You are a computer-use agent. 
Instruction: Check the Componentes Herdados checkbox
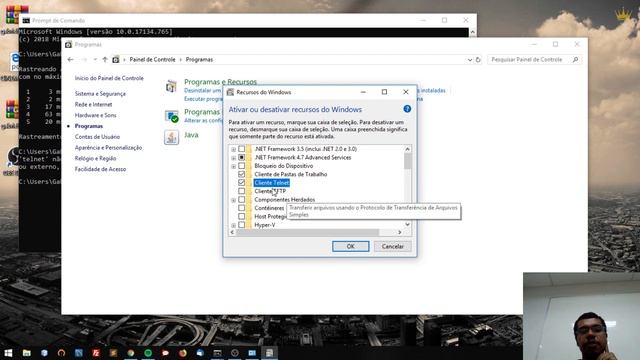point(242,200)
